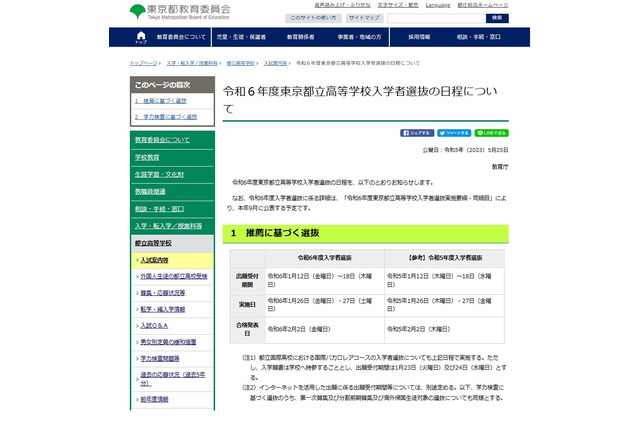The width and height of the screenshot is (640, 426).
Task: Click the 合格発表日 row header
Action: [247, 329]
